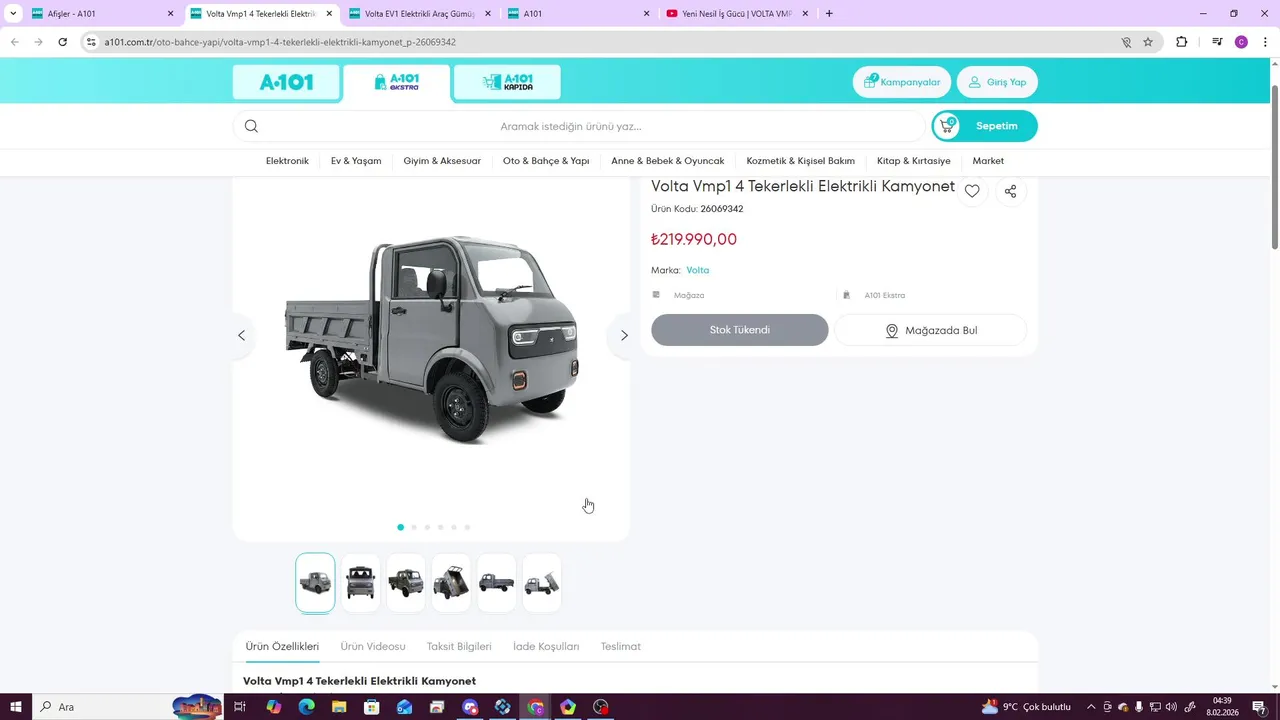1280x720 pixels.
Task: Select the Taksit Bilgileri tab
Action: [x=459, y=647]
